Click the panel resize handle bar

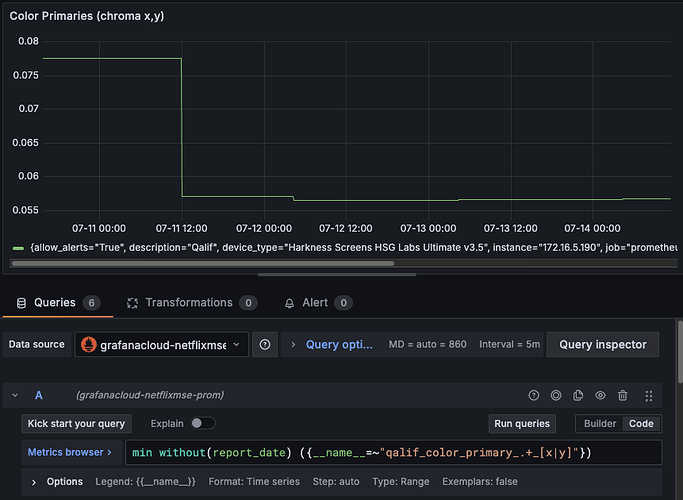tap(337, 275)
